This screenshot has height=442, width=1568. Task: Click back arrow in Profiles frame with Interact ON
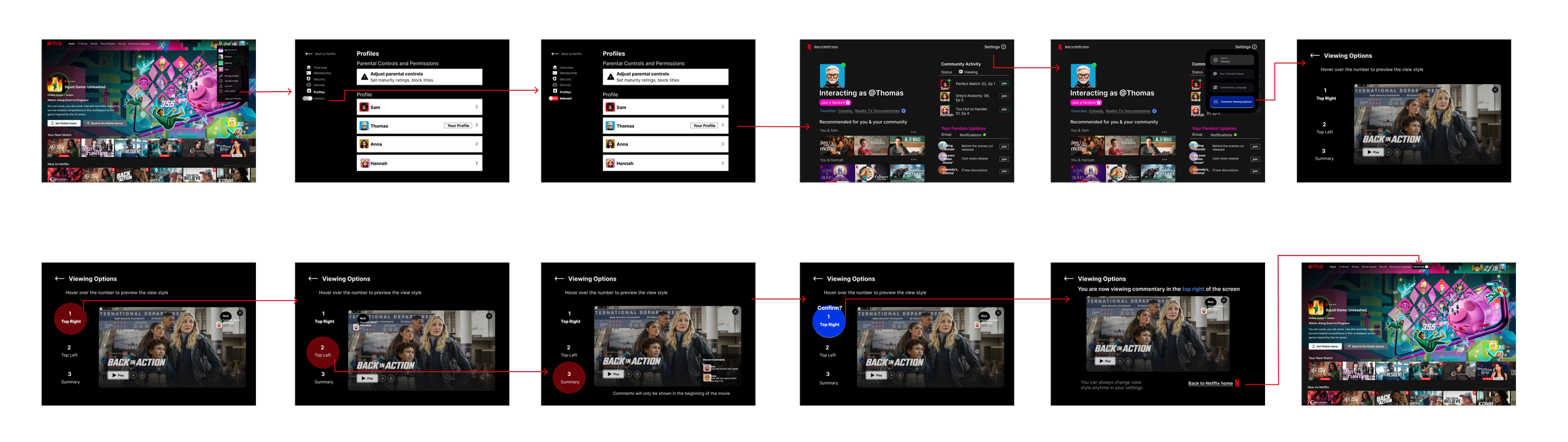554,54
